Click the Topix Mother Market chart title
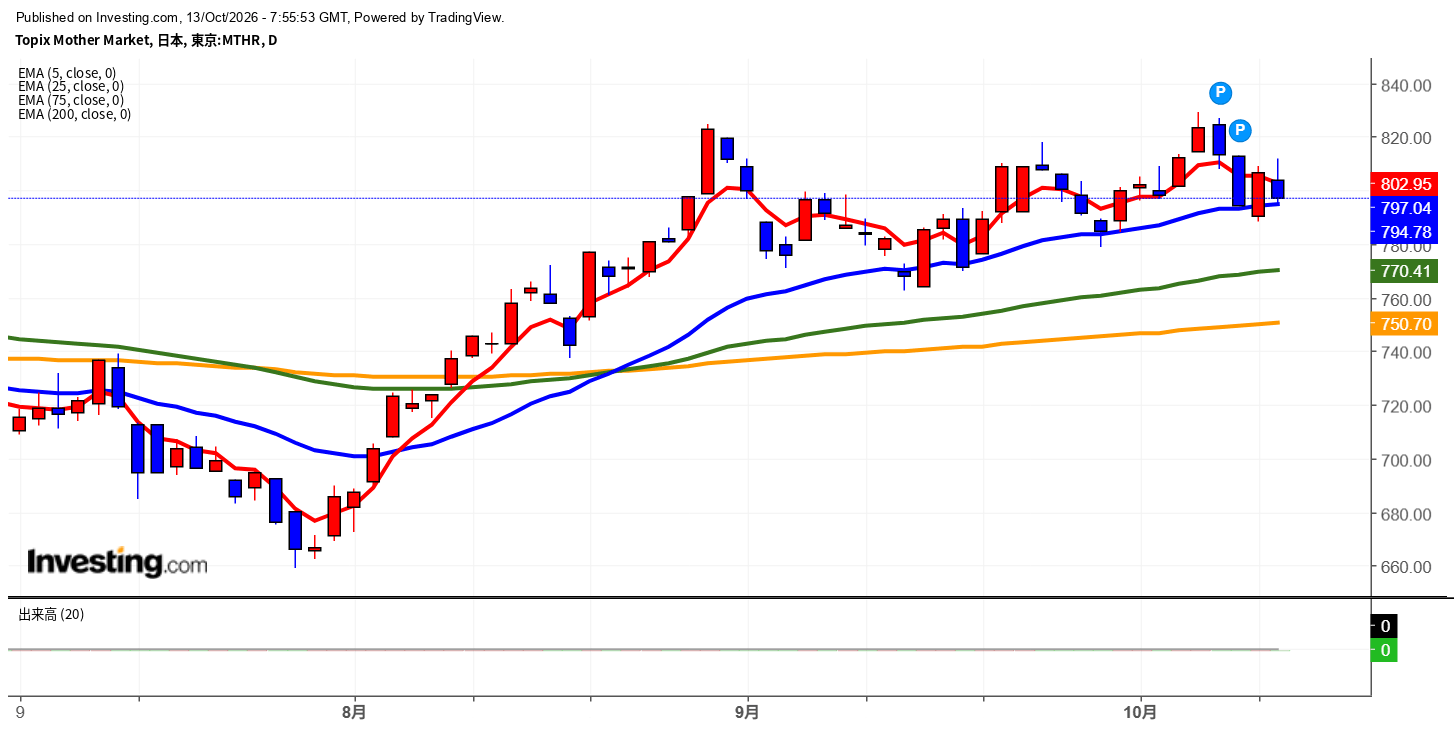1454x729 pixels. 146,40
